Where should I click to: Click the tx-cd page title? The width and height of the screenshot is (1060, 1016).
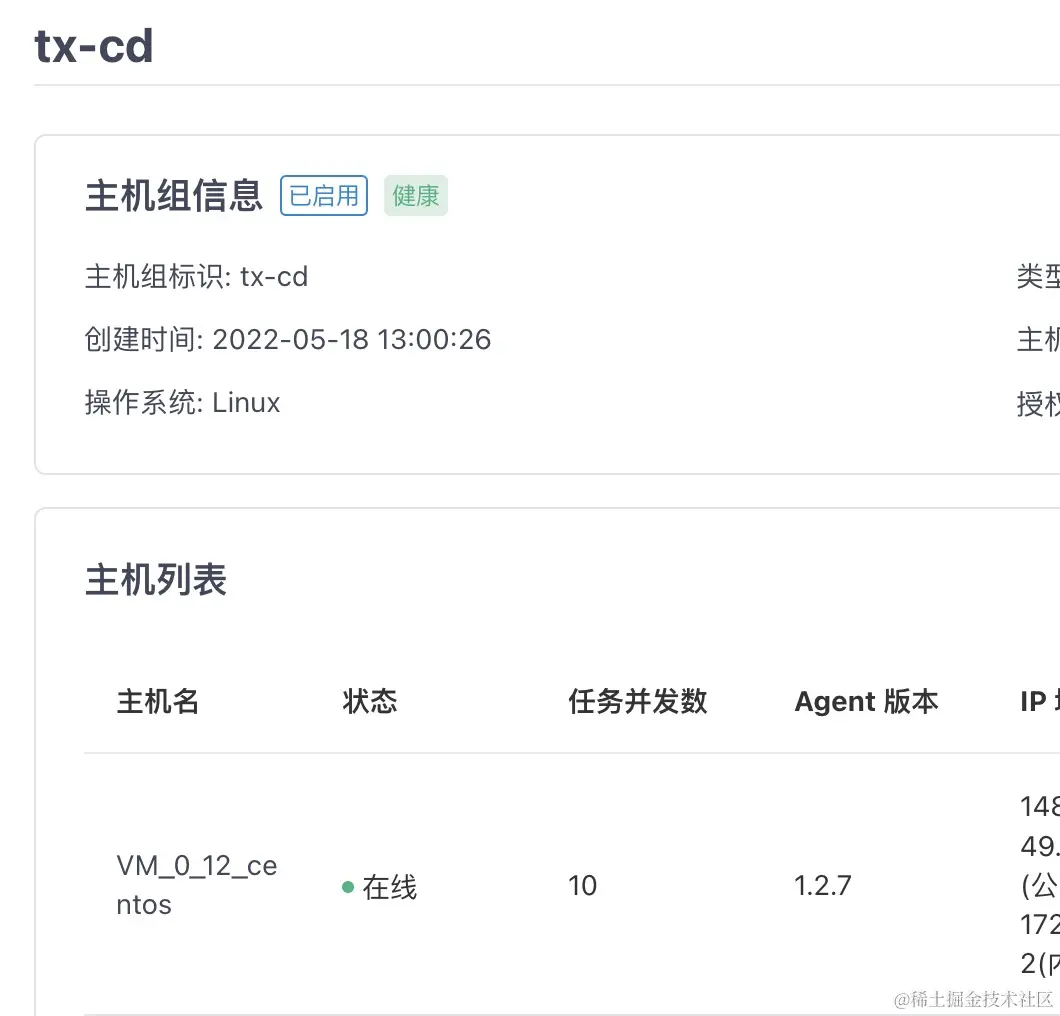(94, 46)
